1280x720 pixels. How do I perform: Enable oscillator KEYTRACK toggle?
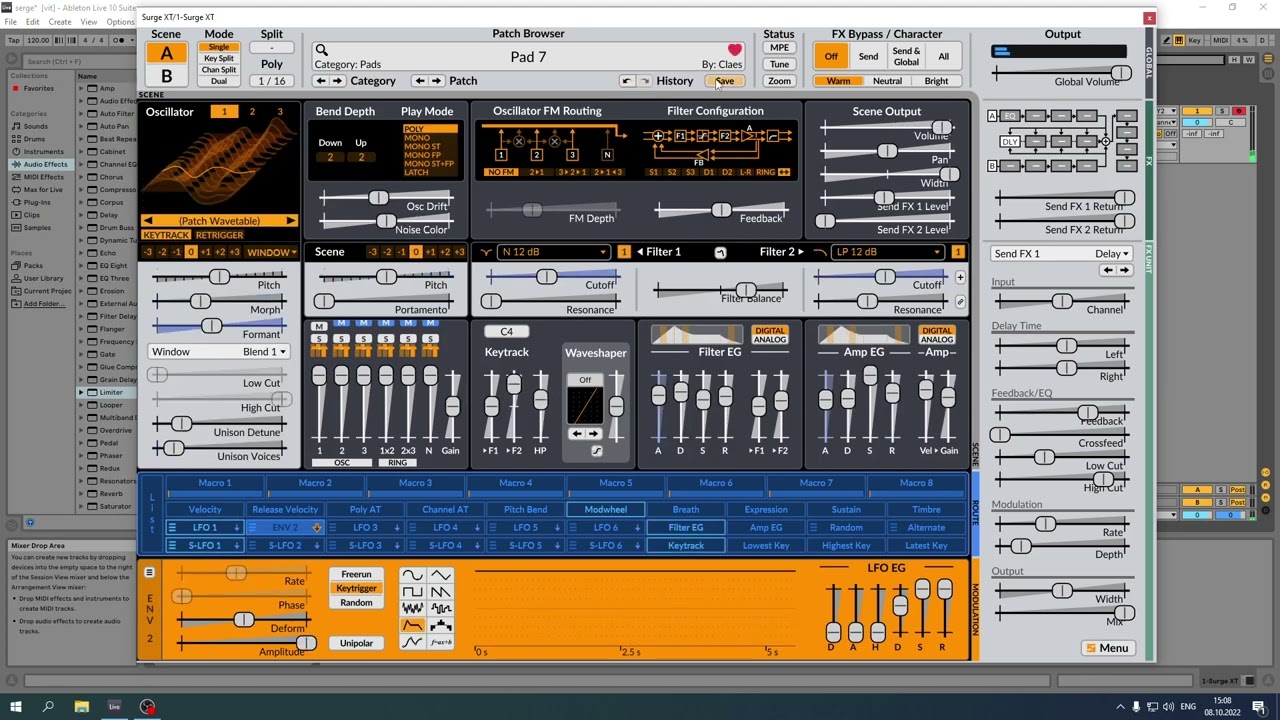(x=166, y=235)
